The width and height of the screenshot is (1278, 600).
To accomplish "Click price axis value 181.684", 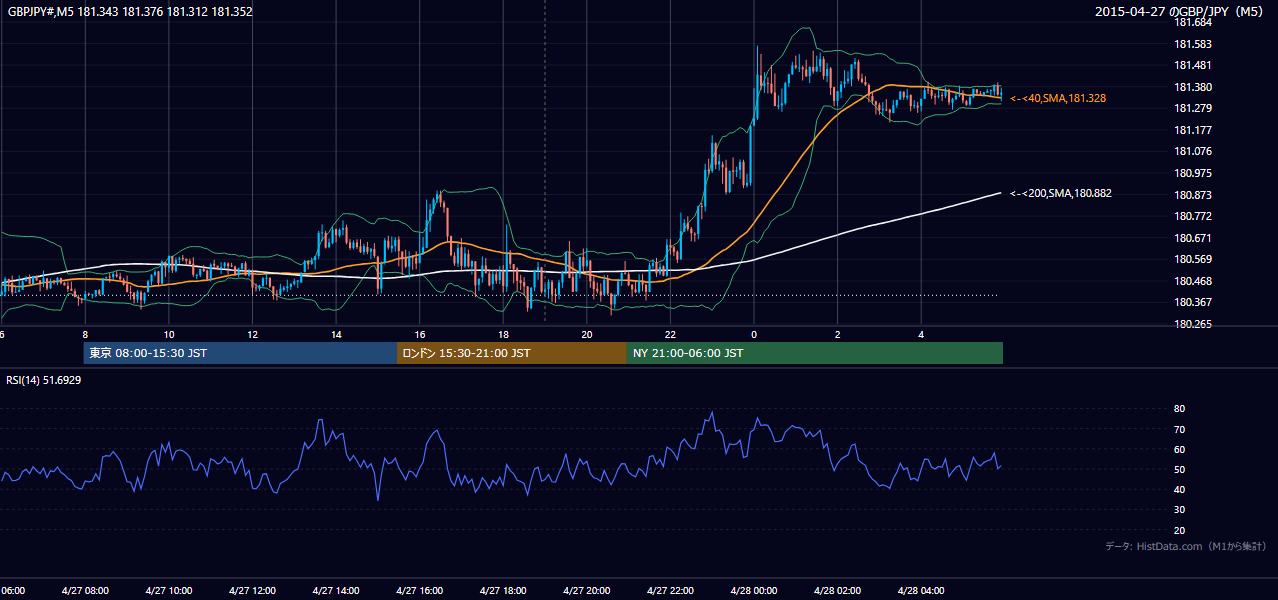I will click(1193, 22).
